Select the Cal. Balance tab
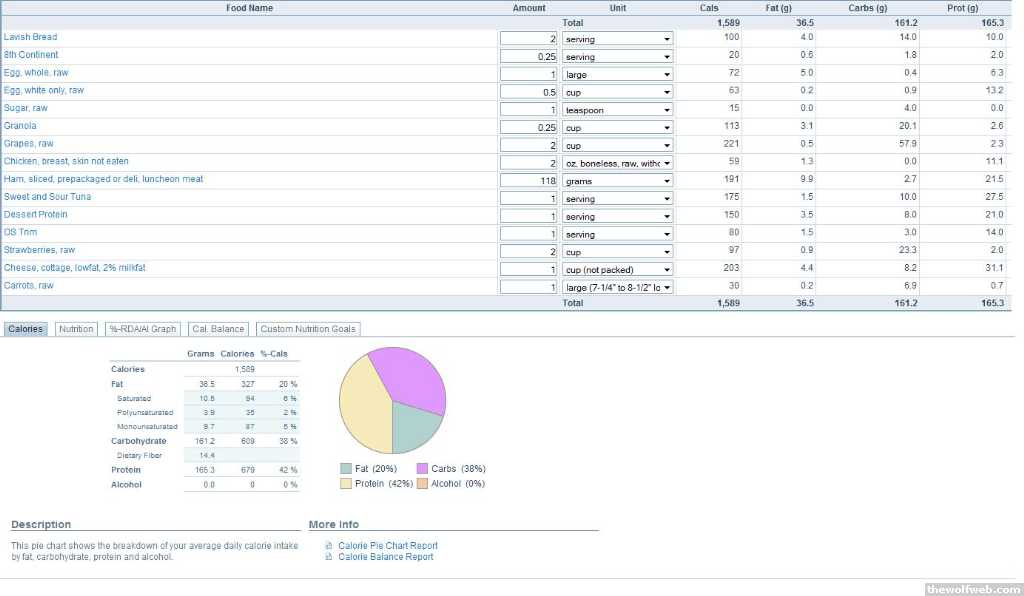This screenshot has width=1024, height=596. pyautogui.click(x=218, y=329)
